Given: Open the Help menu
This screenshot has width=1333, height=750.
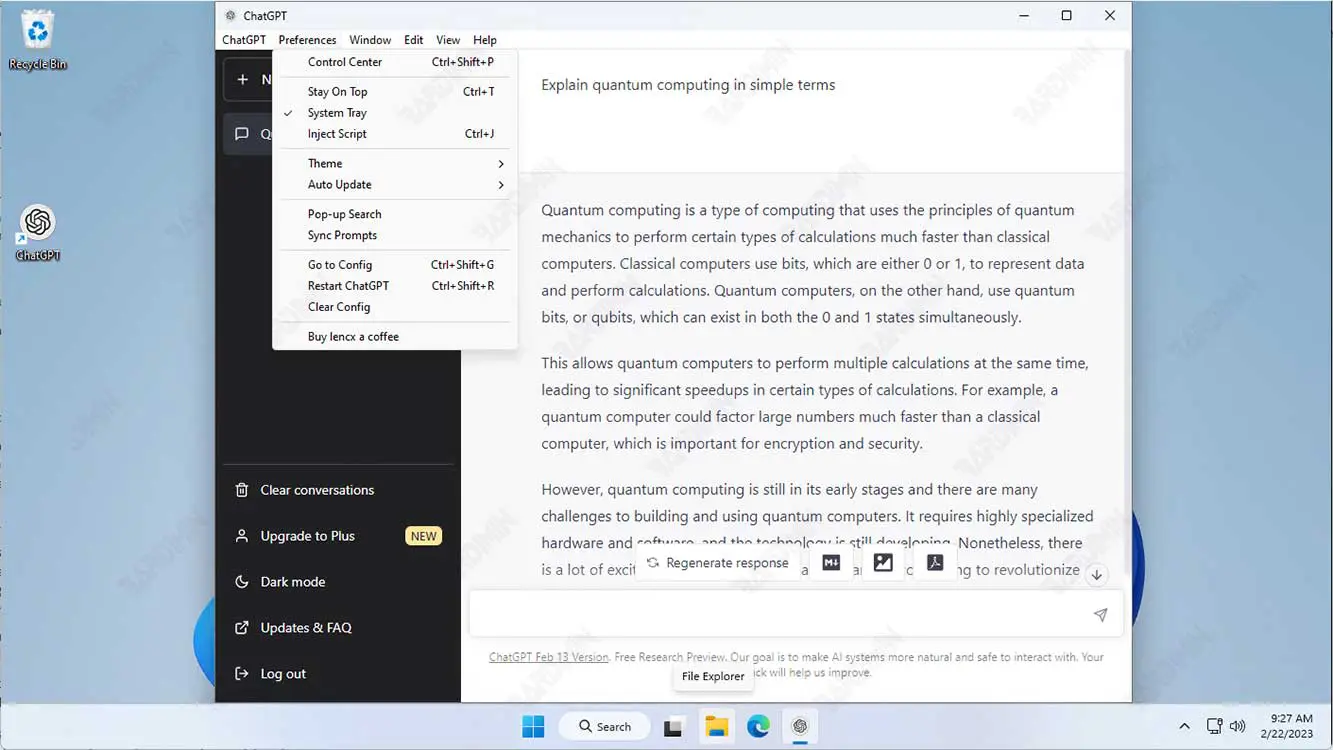Looking at the screenshot, I should pyautogui.click(x=485, y=40).
